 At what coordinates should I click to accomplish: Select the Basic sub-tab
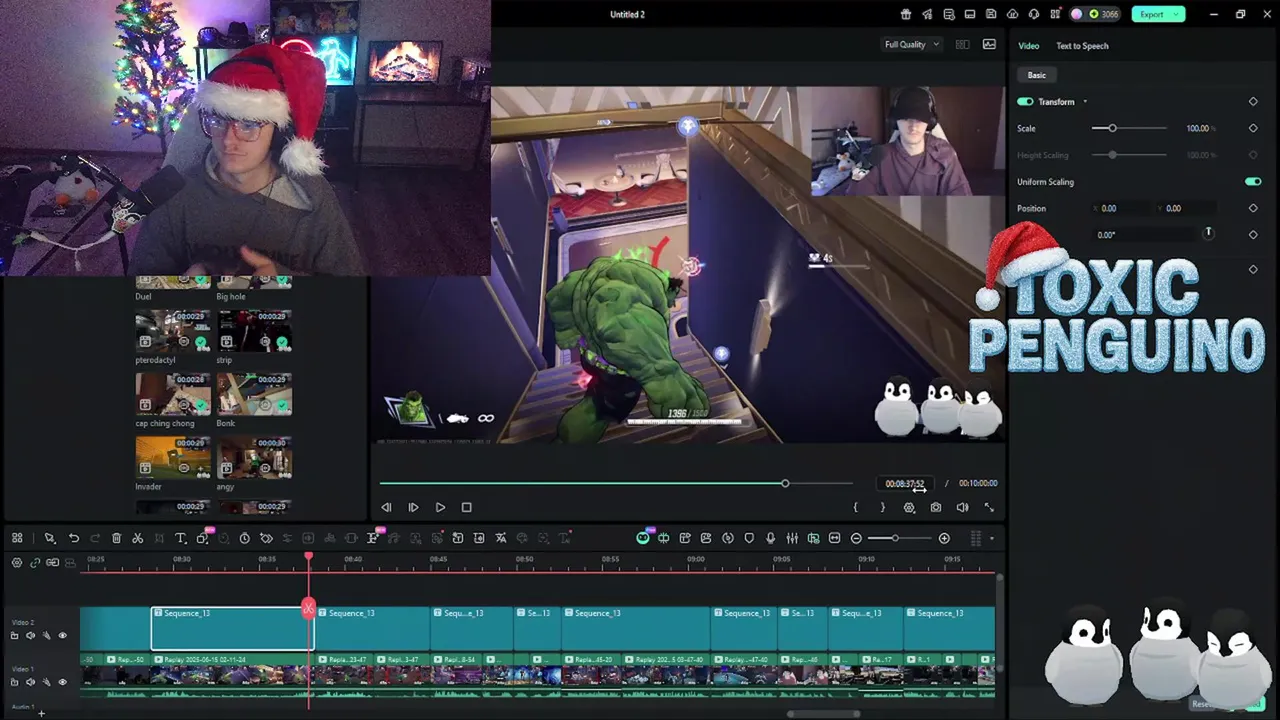click(x=1037, y=75)
